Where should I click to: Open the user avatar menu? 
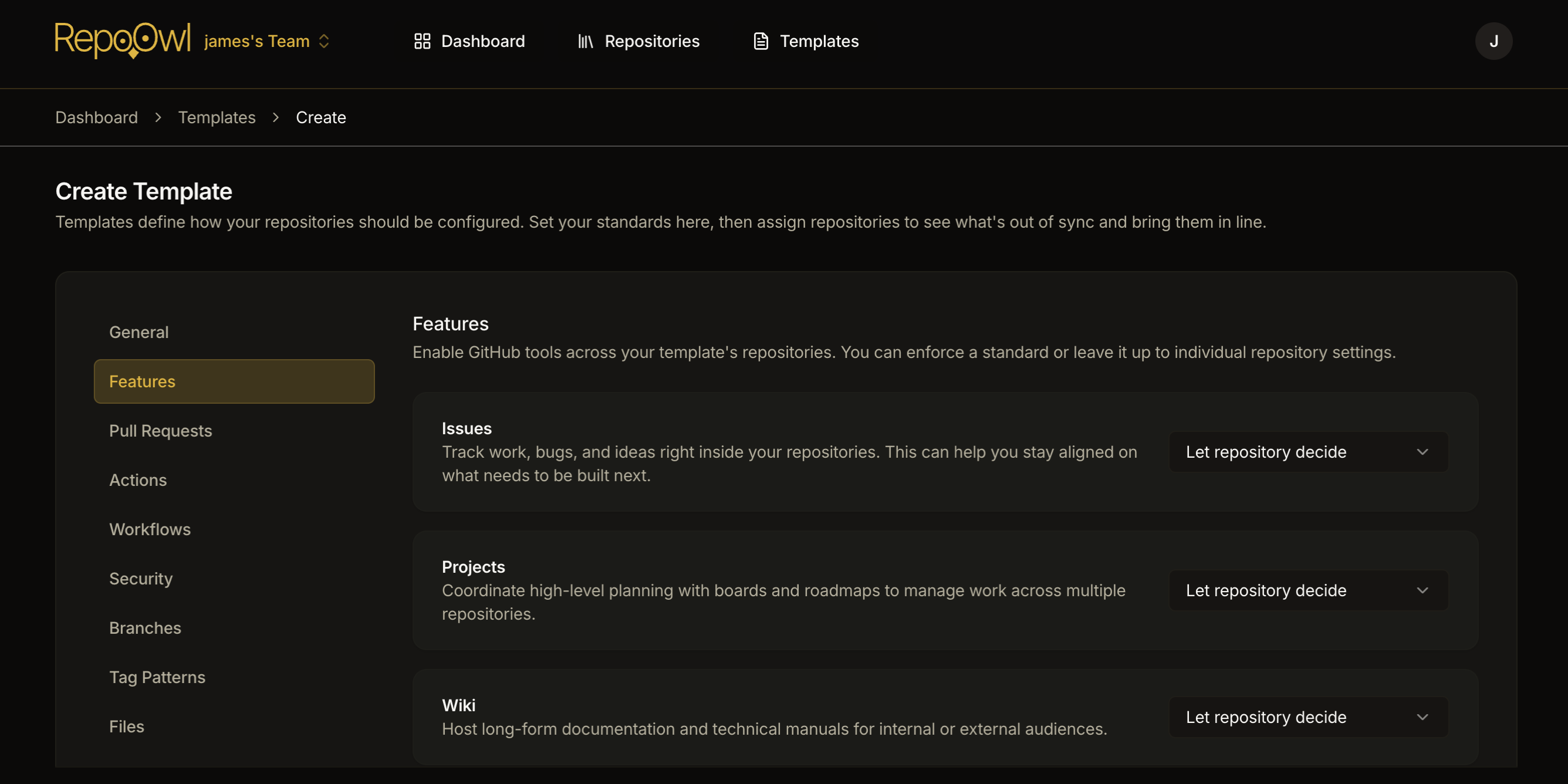[x=1493, y=40]
